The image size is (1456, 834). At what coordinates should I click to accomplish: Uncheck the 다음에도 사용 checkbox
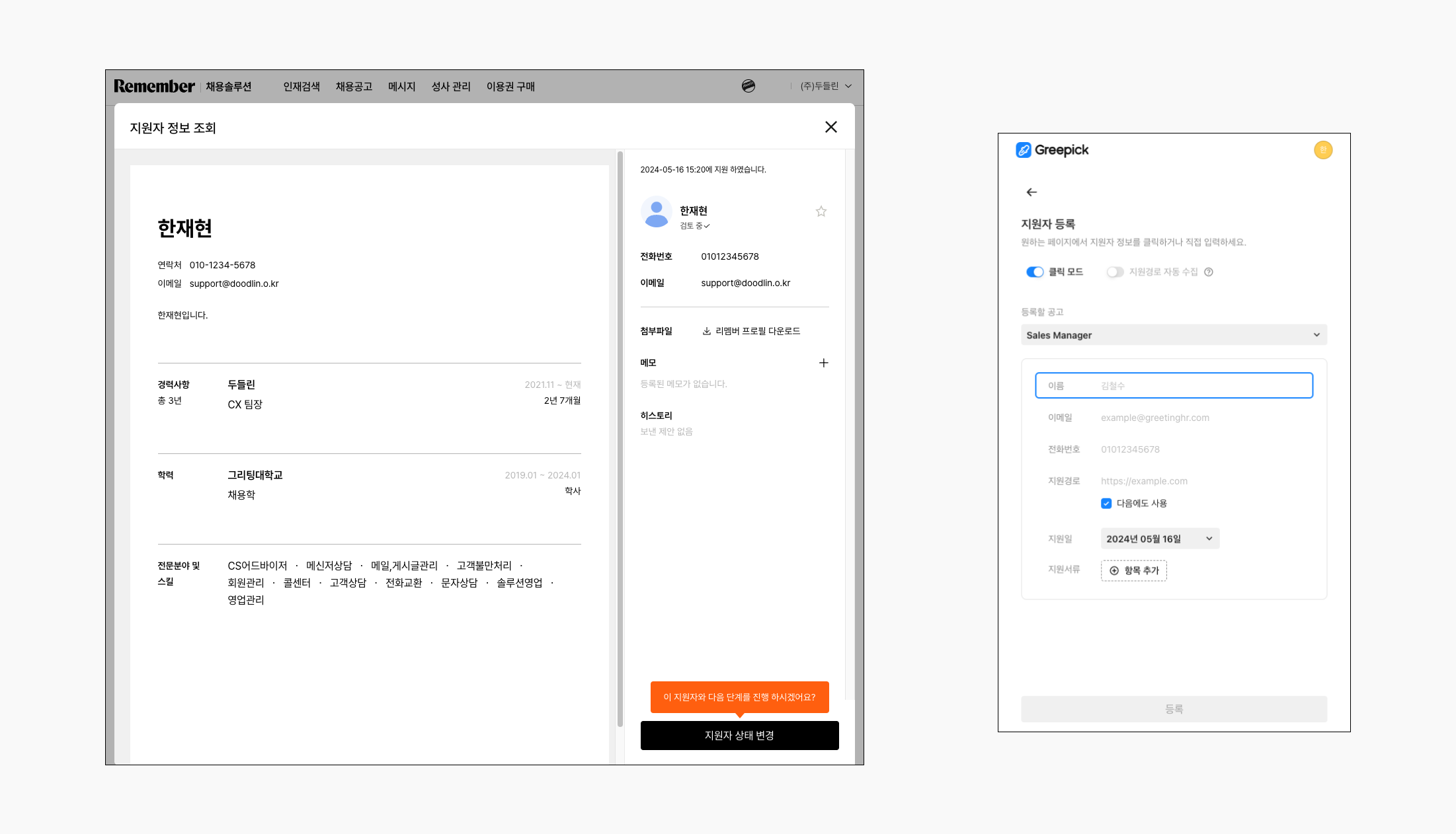tap(1106, 504)
